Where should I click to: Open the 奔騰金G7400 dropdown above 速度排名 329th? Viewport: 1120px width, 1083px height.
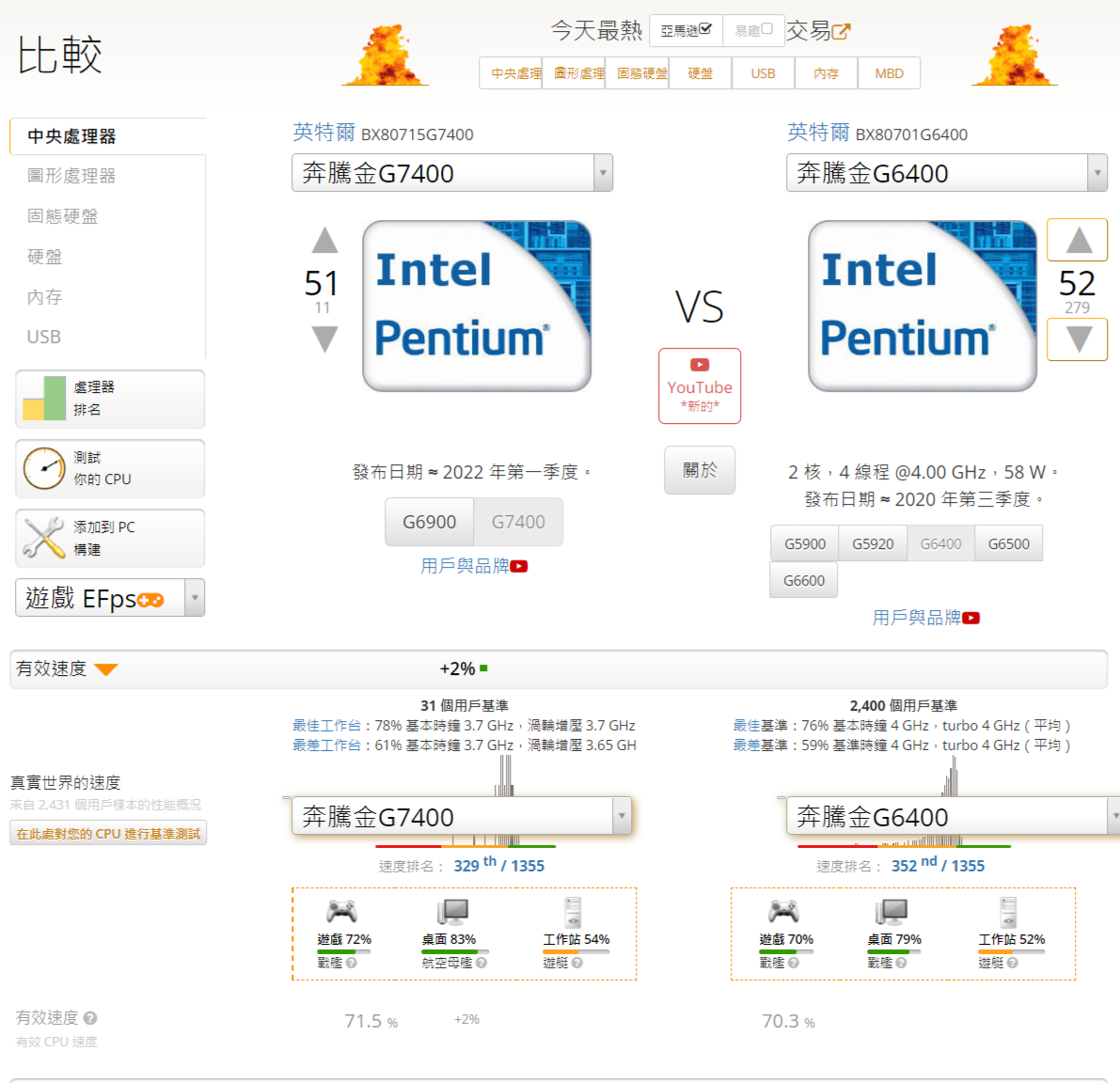tap(462, 816)
